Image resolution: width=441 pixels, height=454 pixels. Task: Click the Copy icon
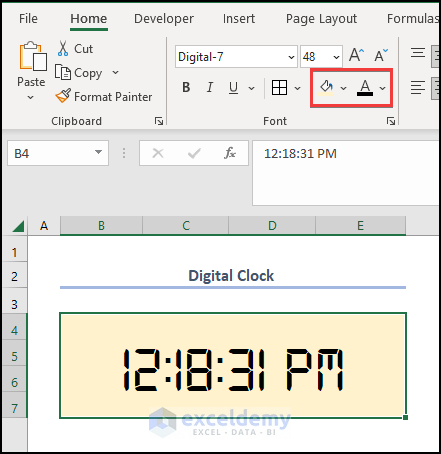63,72
